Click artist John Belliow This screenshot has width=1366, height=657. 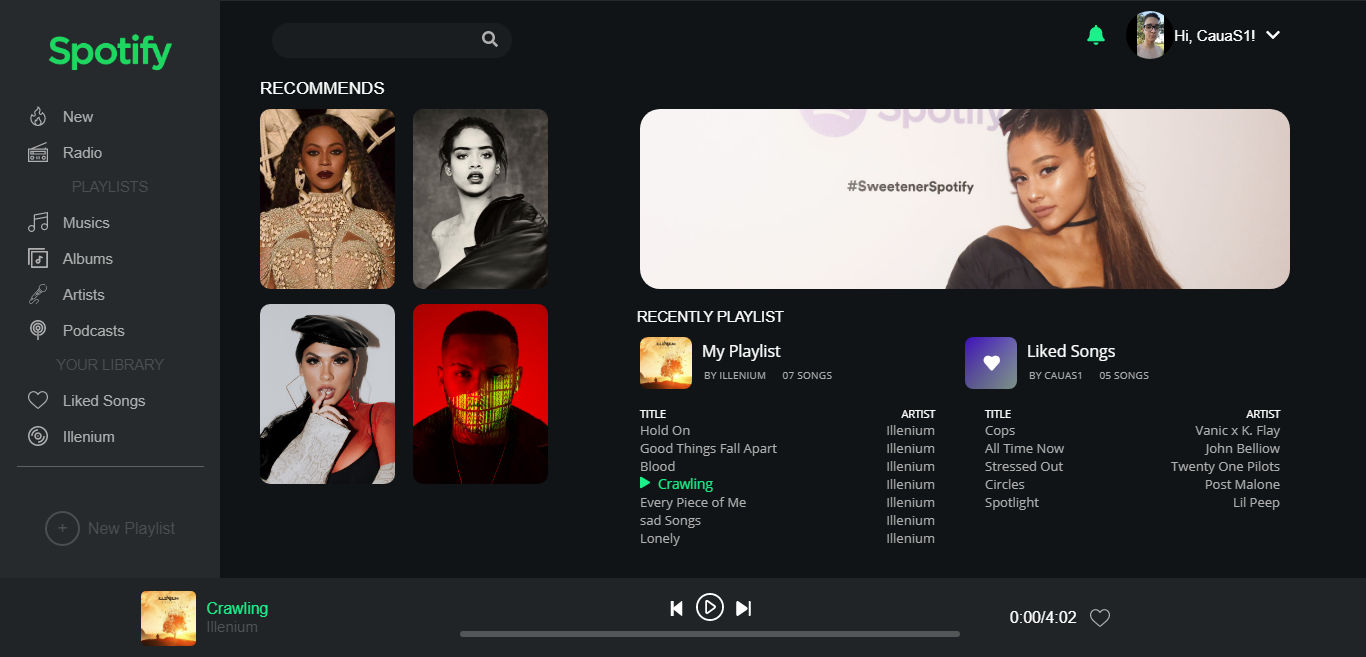1242,449
